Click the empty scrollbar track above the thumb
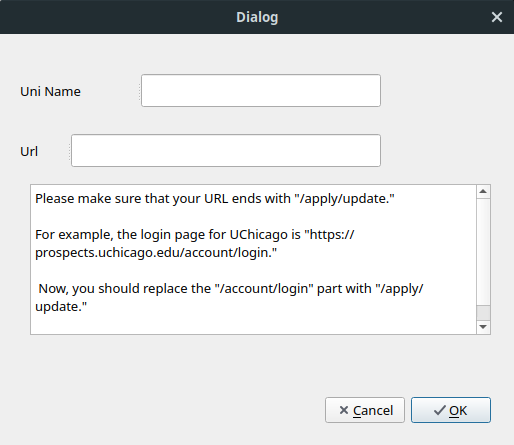This screenshot has width=514, height=445. click(x=483, y=252)
